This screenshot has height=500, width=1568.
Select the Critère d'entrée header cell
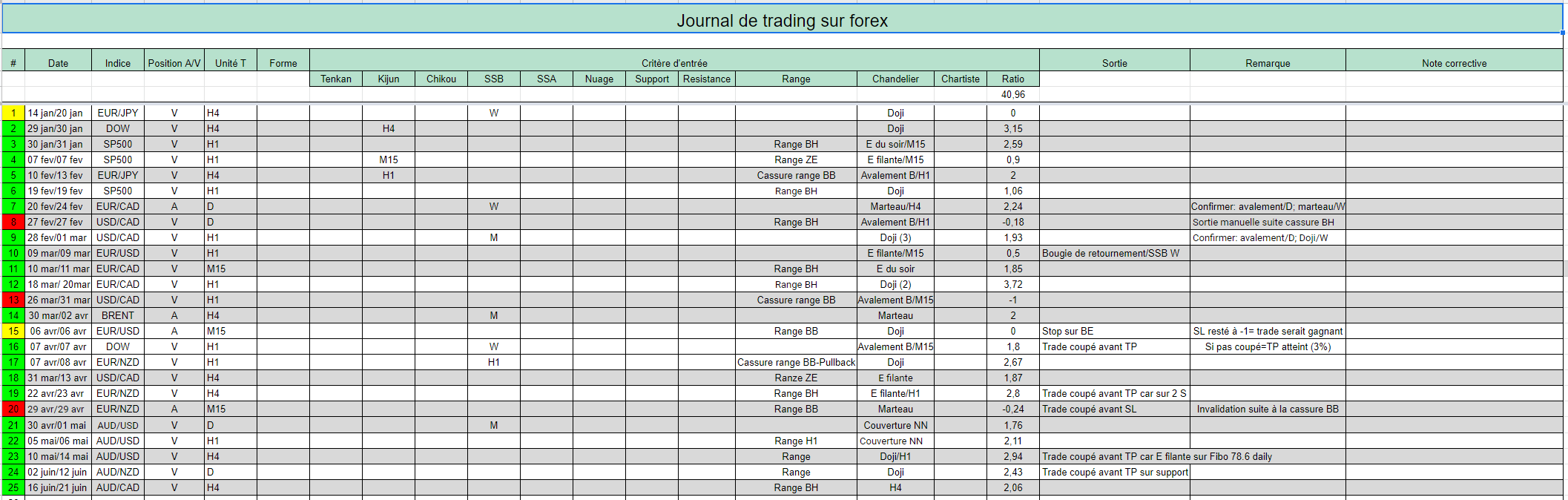coord(674,63)
